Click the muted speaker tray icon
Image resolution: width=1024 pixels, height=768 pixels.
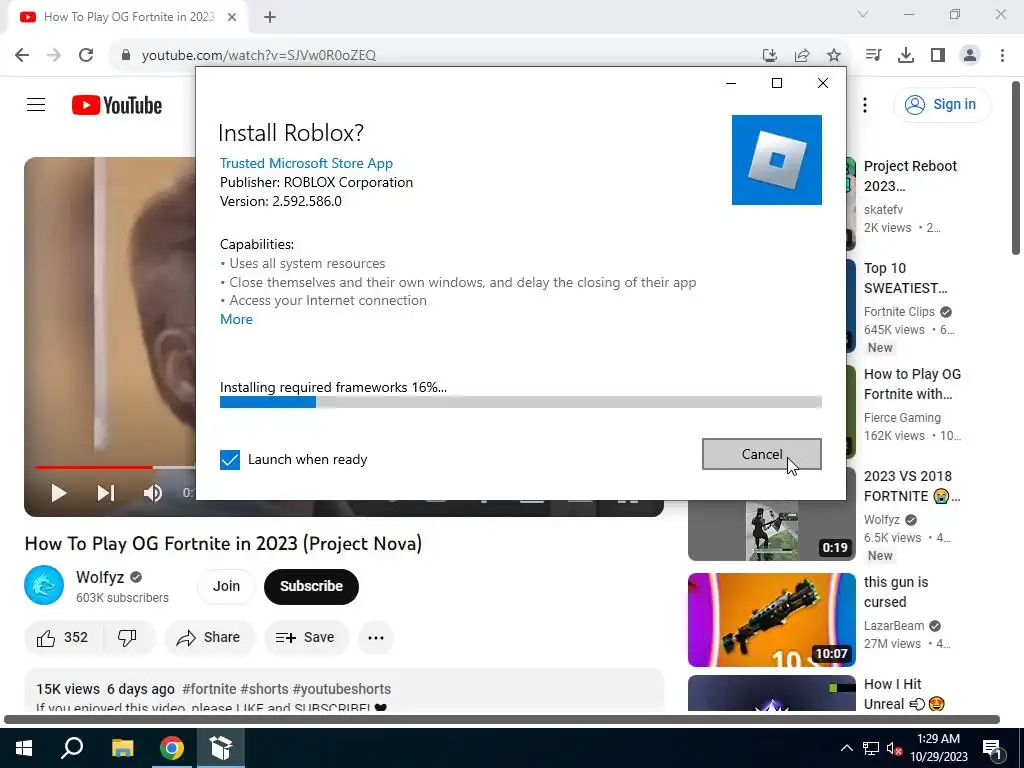pos(894,748)
